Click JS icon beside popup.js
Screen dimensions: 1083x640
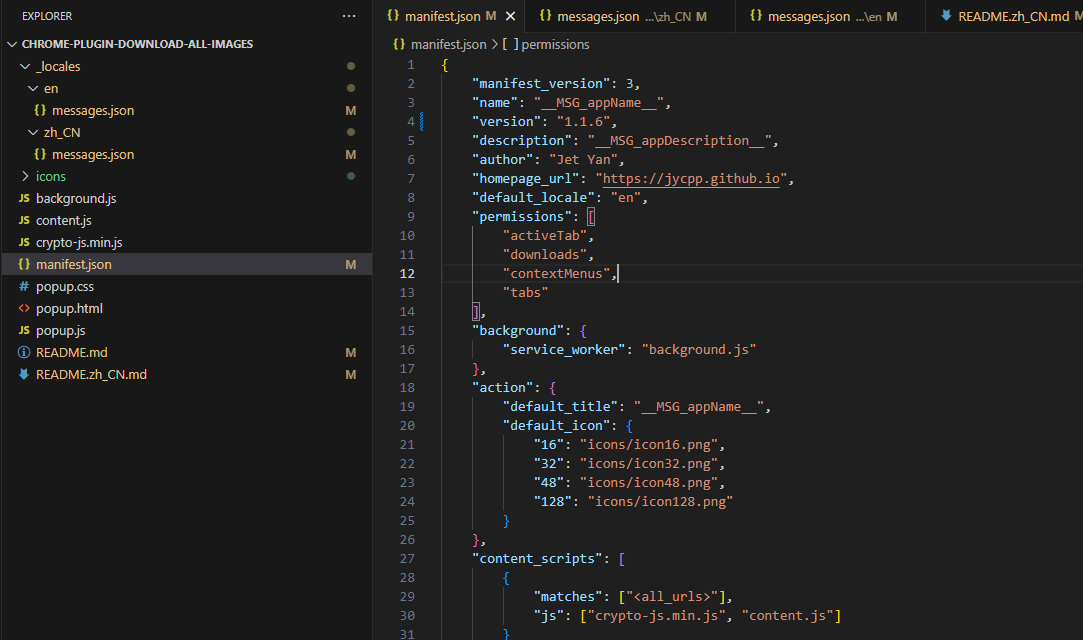(x=24, y=331)
